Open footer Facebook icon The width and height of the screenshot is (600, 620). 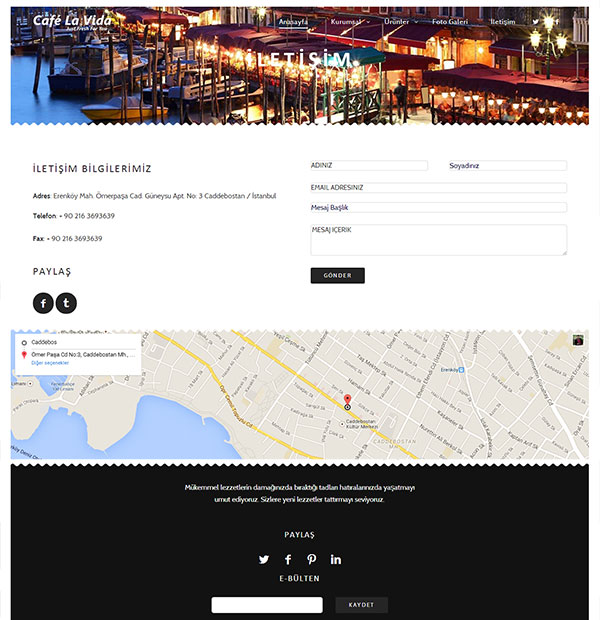[288, 559]
